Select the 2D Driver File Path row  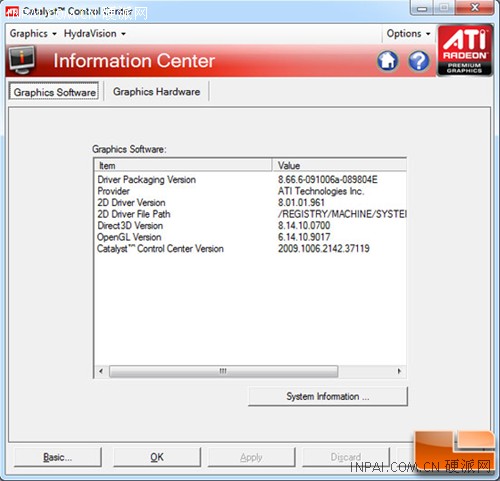[251, 214]
